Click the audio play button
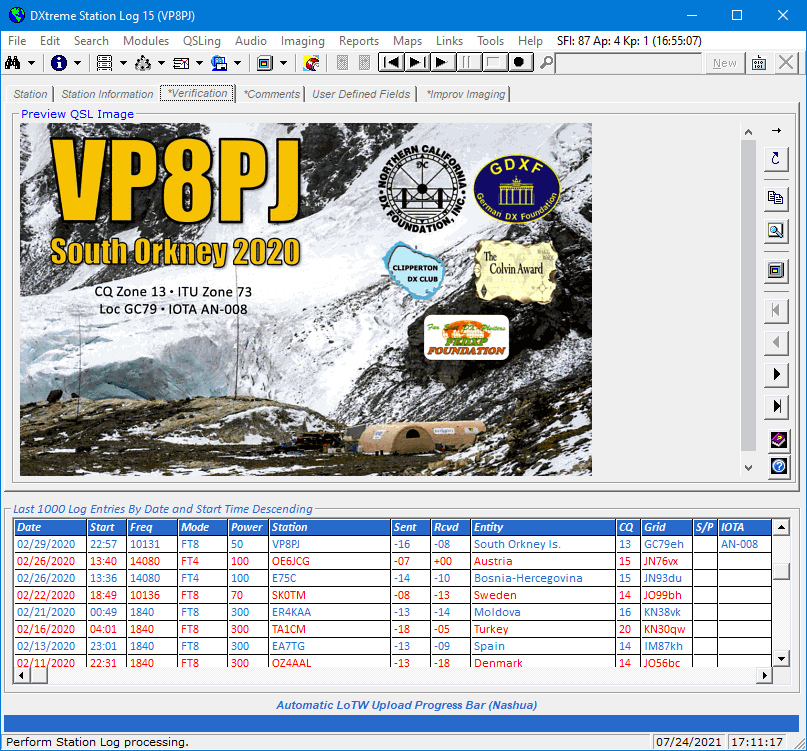Screen dimensions: 807x751 pos(442,62)
